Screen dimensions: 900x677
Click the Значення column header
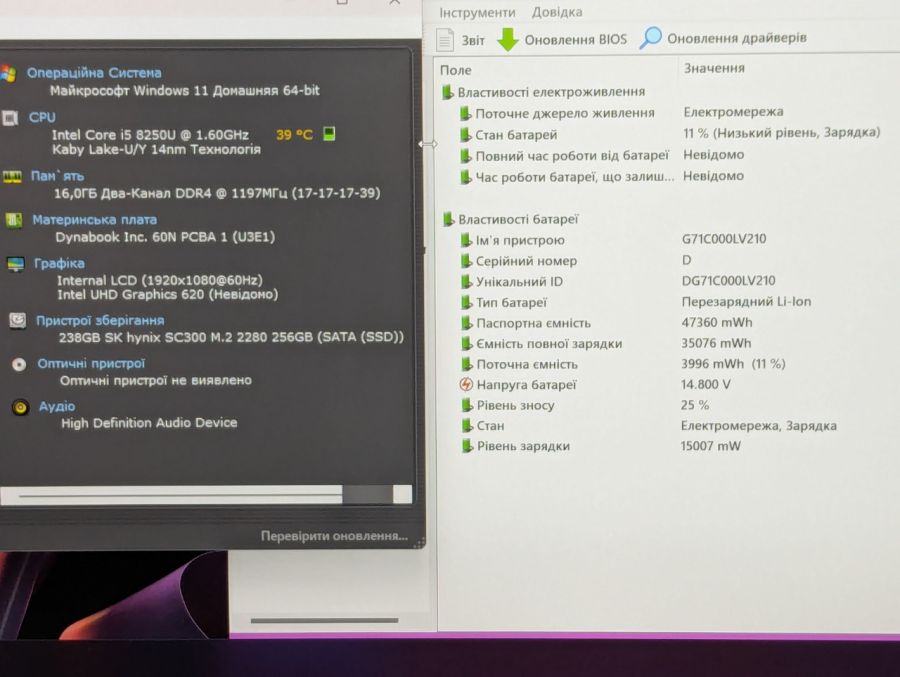(x=713, y=68)
